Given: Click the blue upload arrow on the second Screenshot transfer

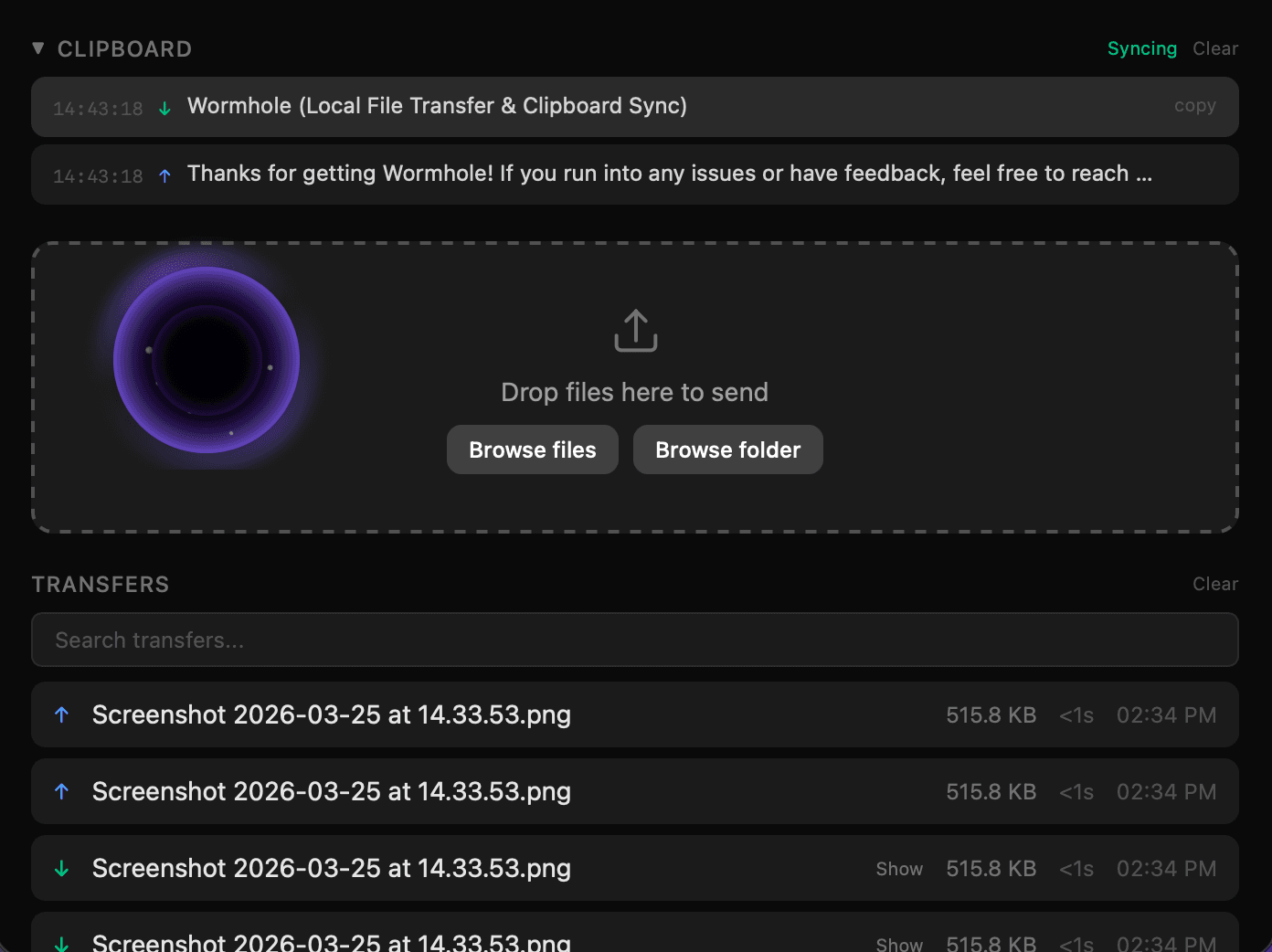Looking at the screenshot, I should (x=61, y=791).
